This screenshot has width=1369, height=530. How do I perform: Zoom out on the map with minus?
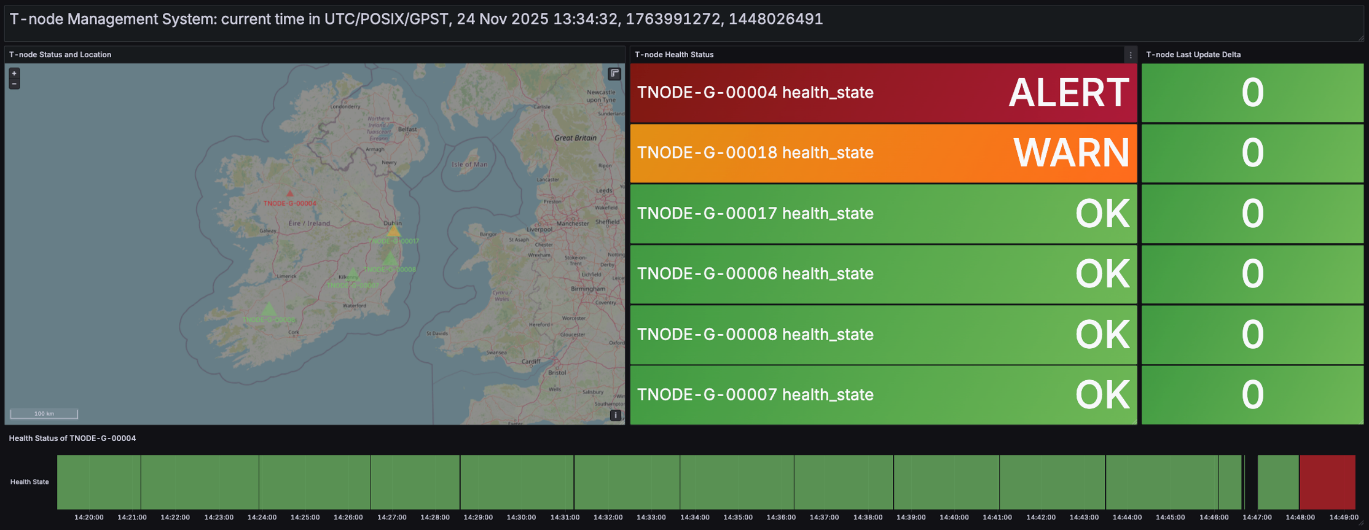coord(14,83)
